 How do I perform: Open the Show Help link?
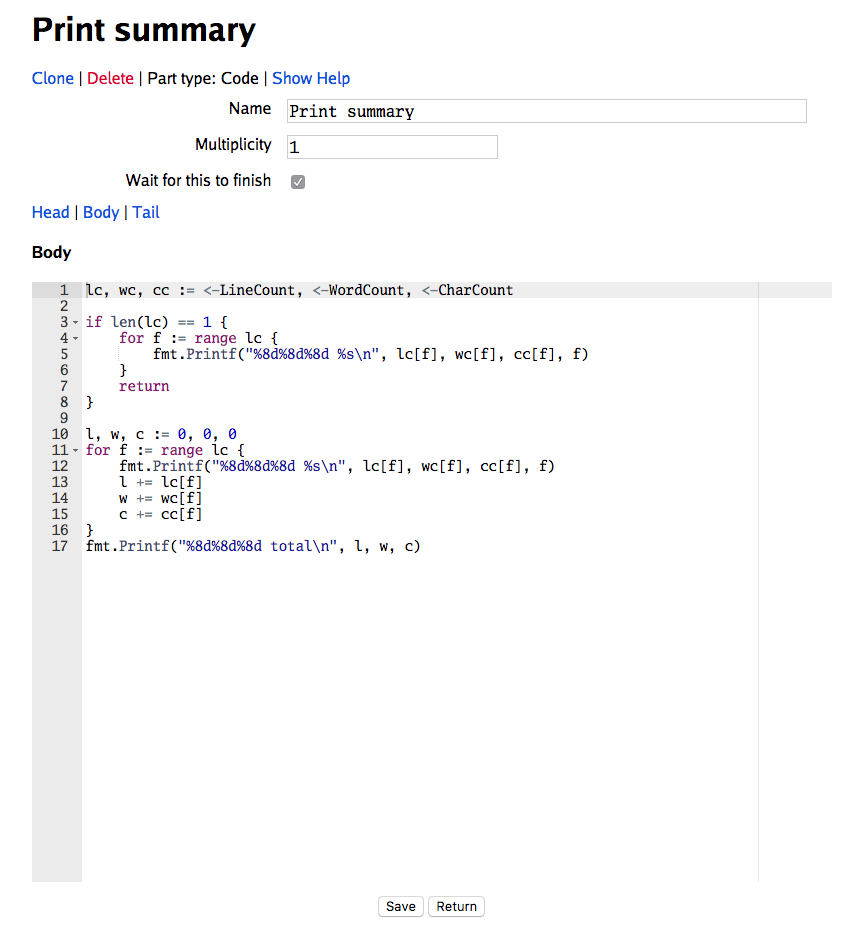click(311, 78)
